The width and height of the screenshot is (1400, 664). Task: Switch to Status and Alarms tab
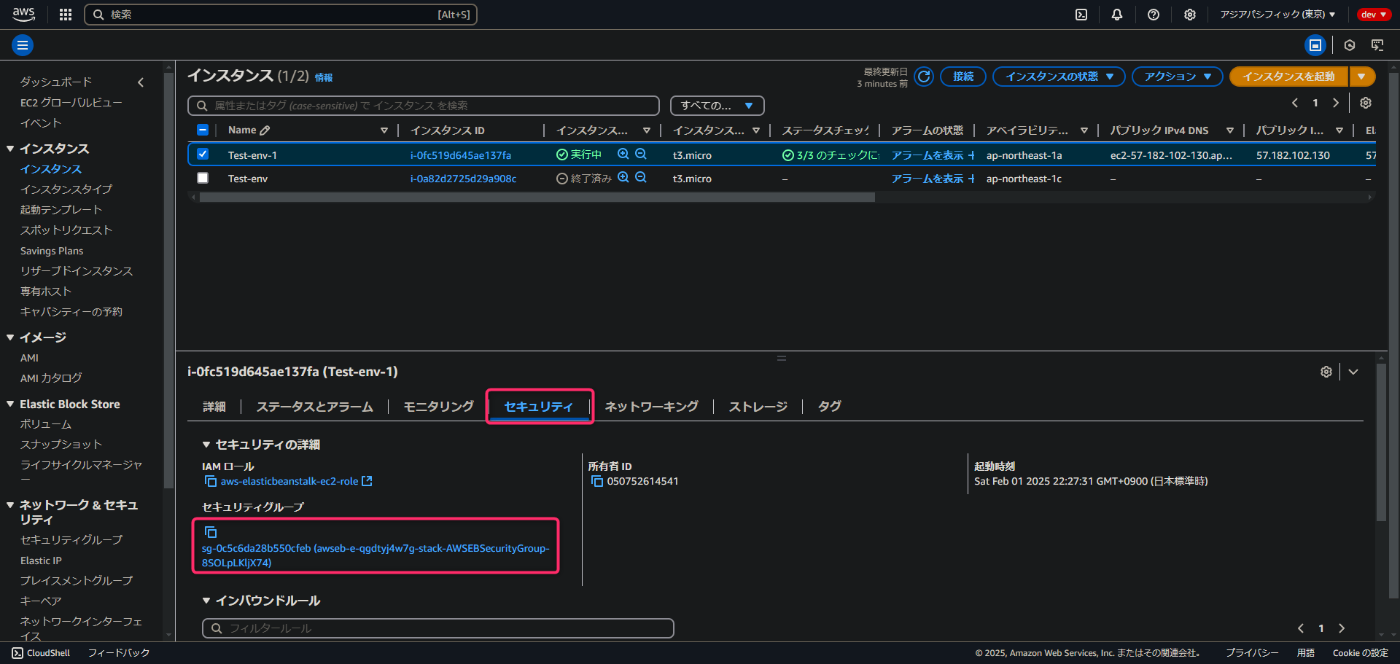315,407
